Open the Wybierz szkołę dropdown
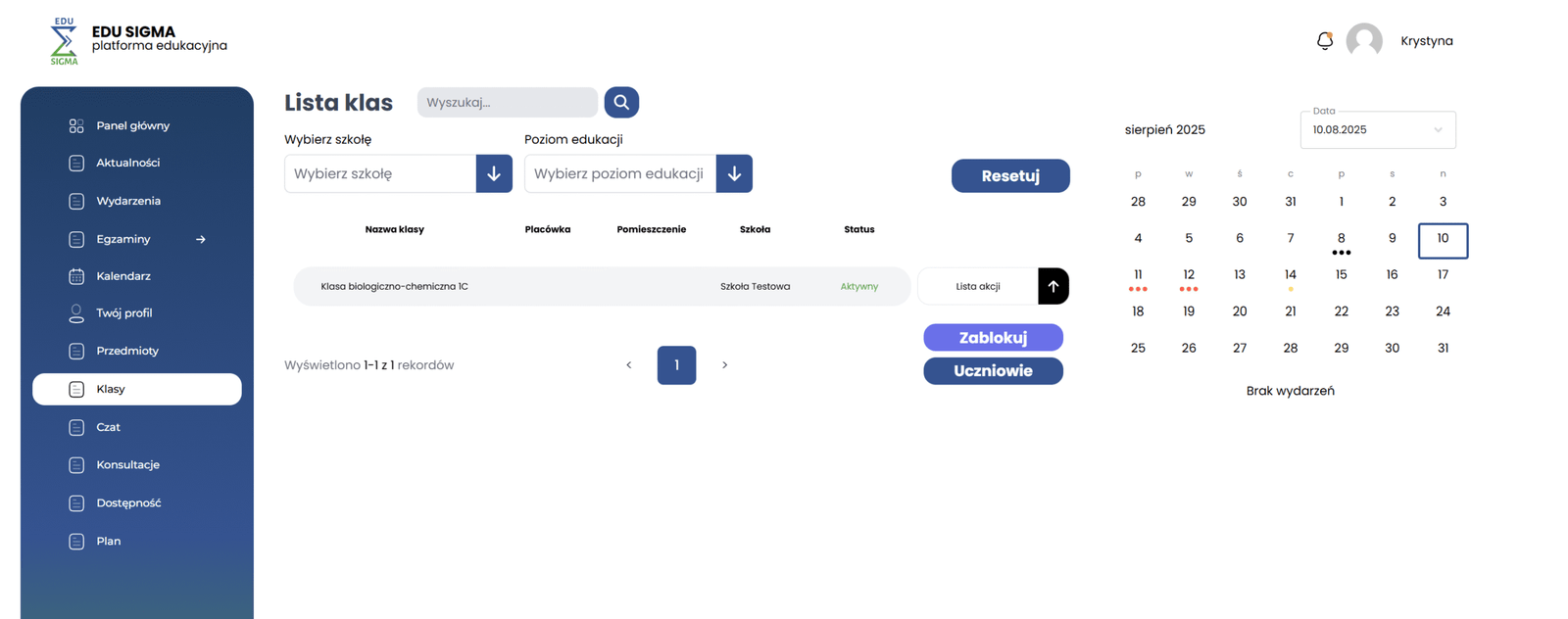Screen dimensions: 1568x619 [494, 174]
